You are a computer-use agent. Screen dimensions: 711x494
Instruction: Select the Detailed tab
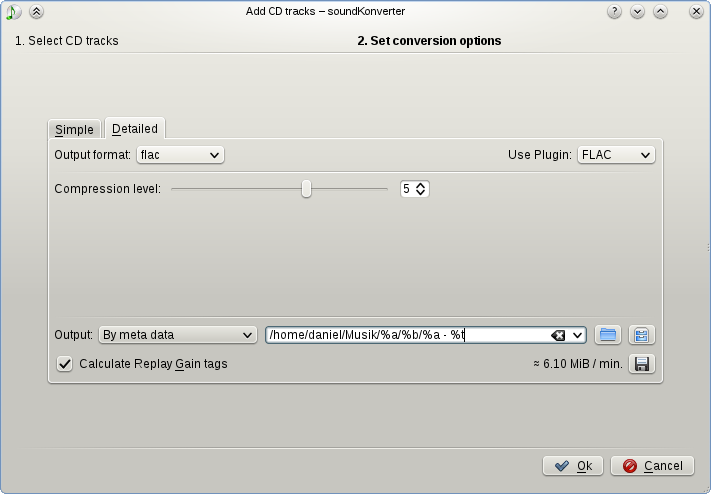click(x=135, y=128)
